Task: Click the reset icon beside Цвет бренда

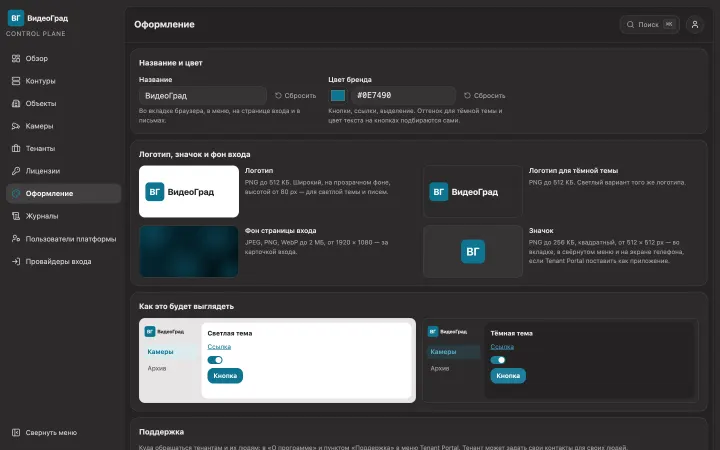Action: click(467, 96)
